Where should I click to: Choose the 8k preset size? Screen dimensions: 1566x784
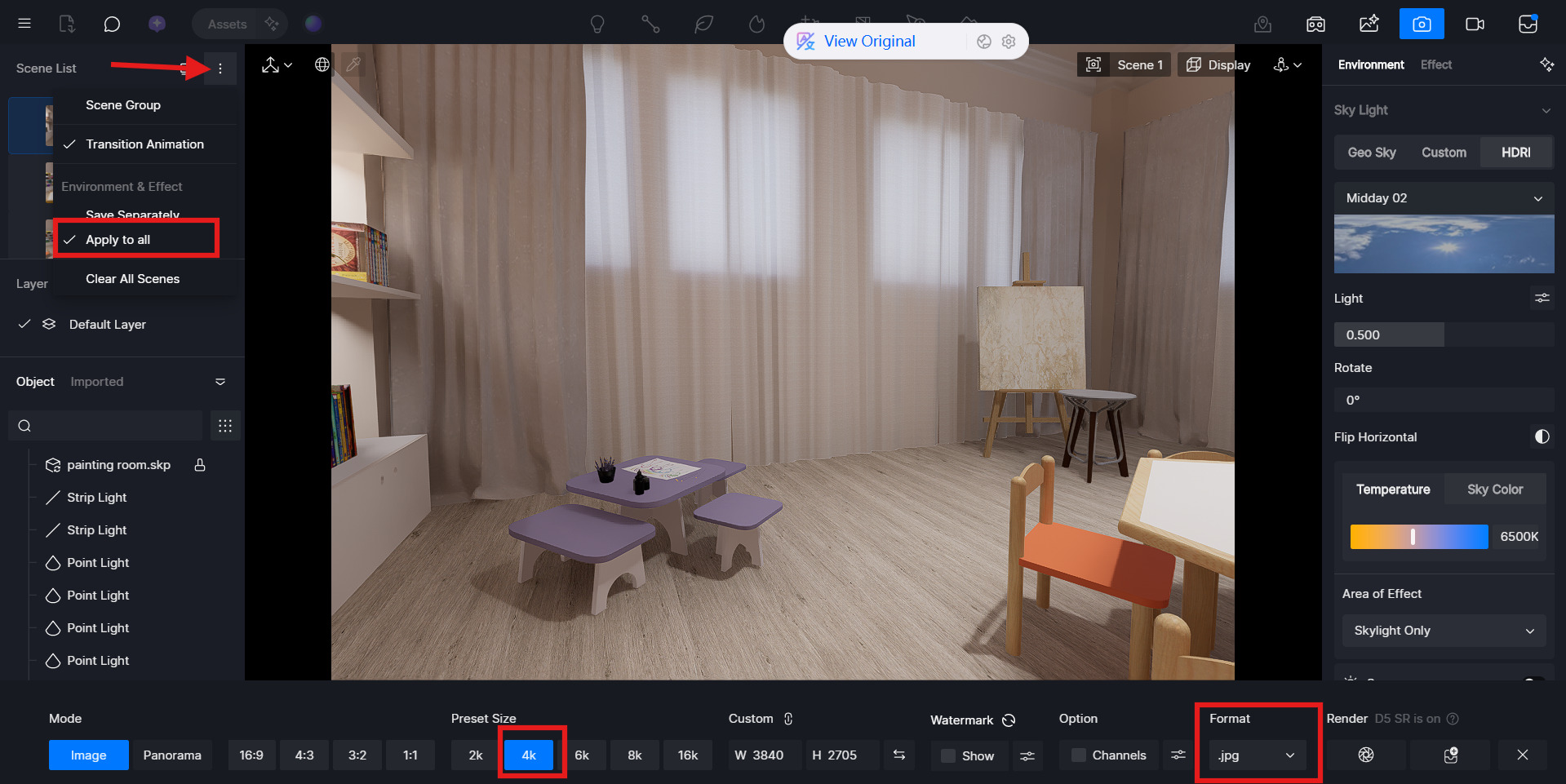point(634,755)
